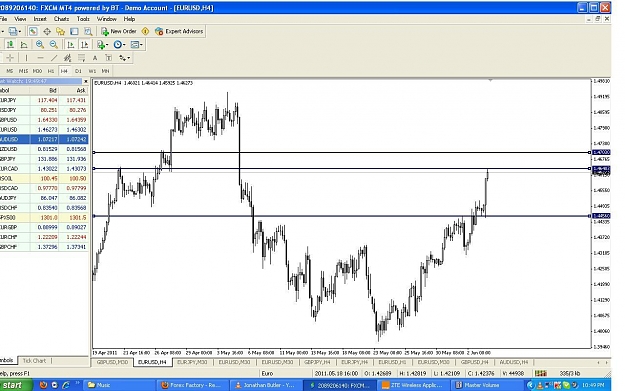
Task: Show the Terminal panel icon
Action: pyautogui.click(x=74, y=31)
